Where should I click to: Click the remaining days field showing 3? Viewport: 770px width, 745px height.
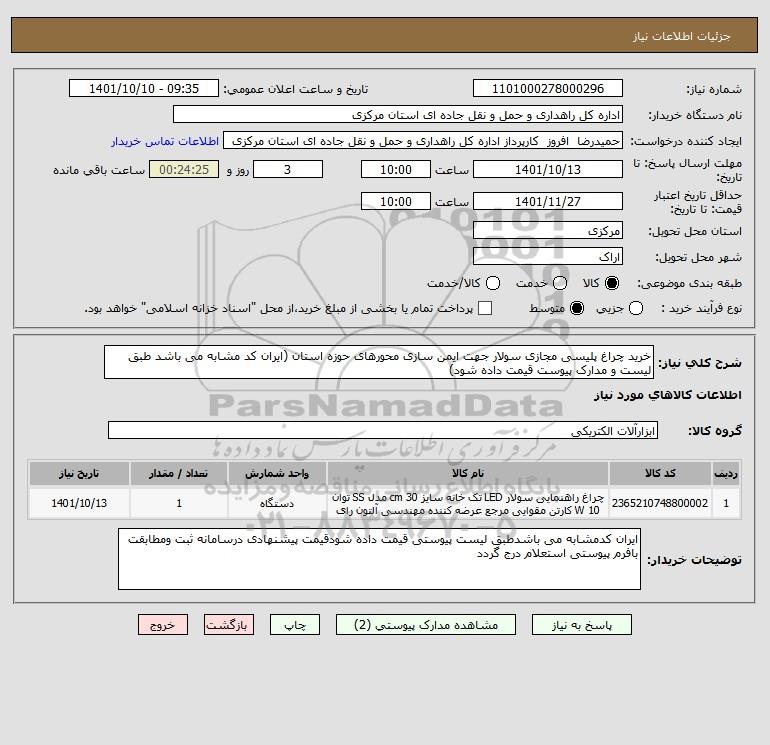[x=288, y=169]
